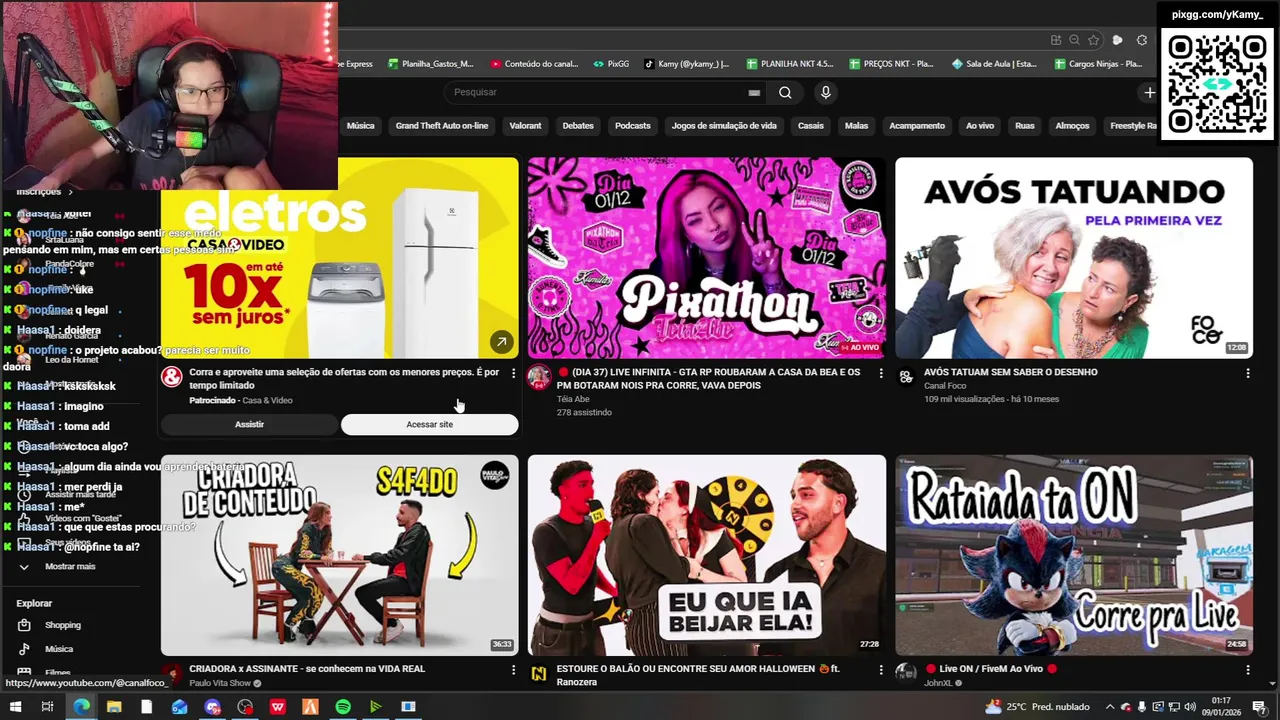1280x720 pixels.
Task: Open PLANILHA NKT 4.5 bookmark
Action: [x=789, y=64]
